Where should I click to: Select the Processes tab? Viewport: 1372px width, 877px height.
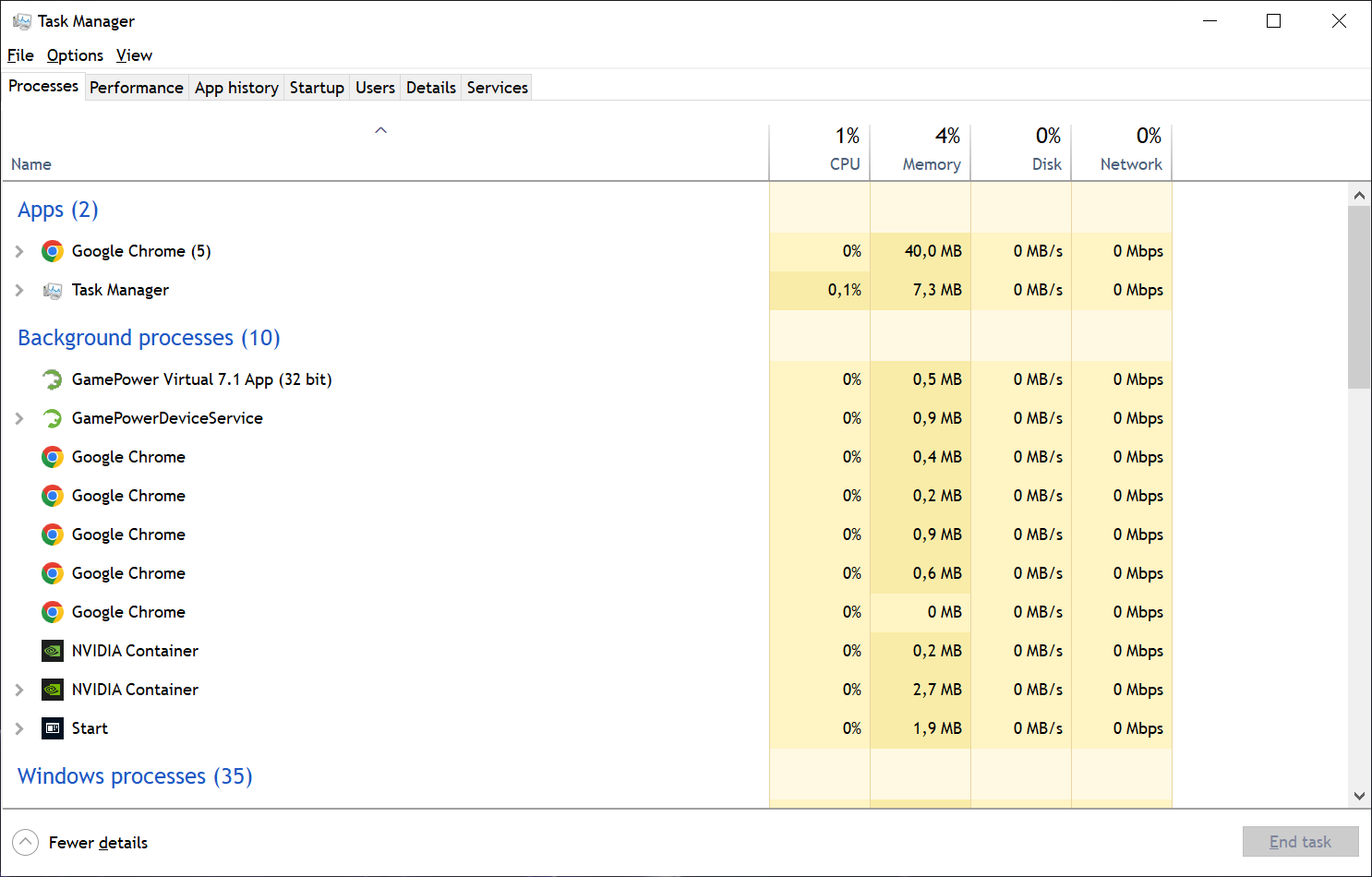(43, 86)
